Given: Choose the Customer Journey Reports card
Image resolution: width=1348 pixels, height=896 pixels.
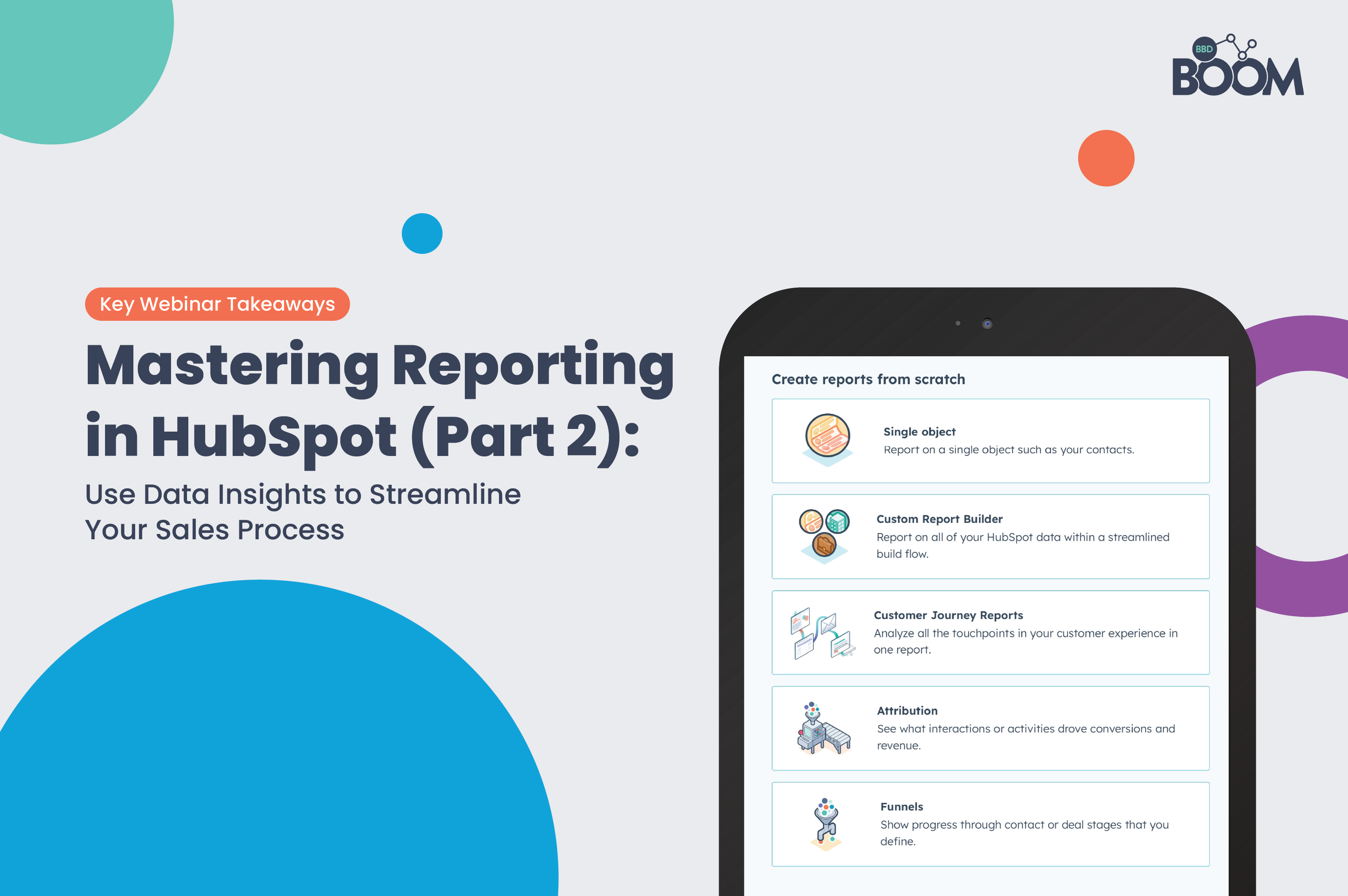Looking at the screenshot, I should coord(990,633).
